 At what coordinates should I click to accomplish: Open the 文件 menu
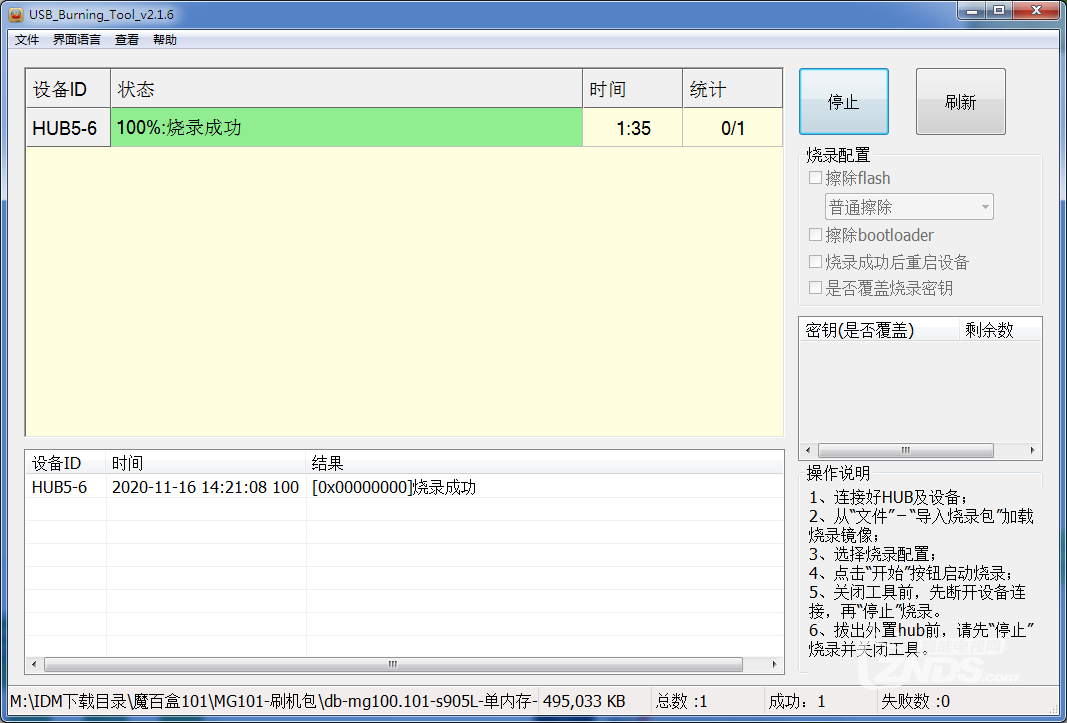coord(26,39)
